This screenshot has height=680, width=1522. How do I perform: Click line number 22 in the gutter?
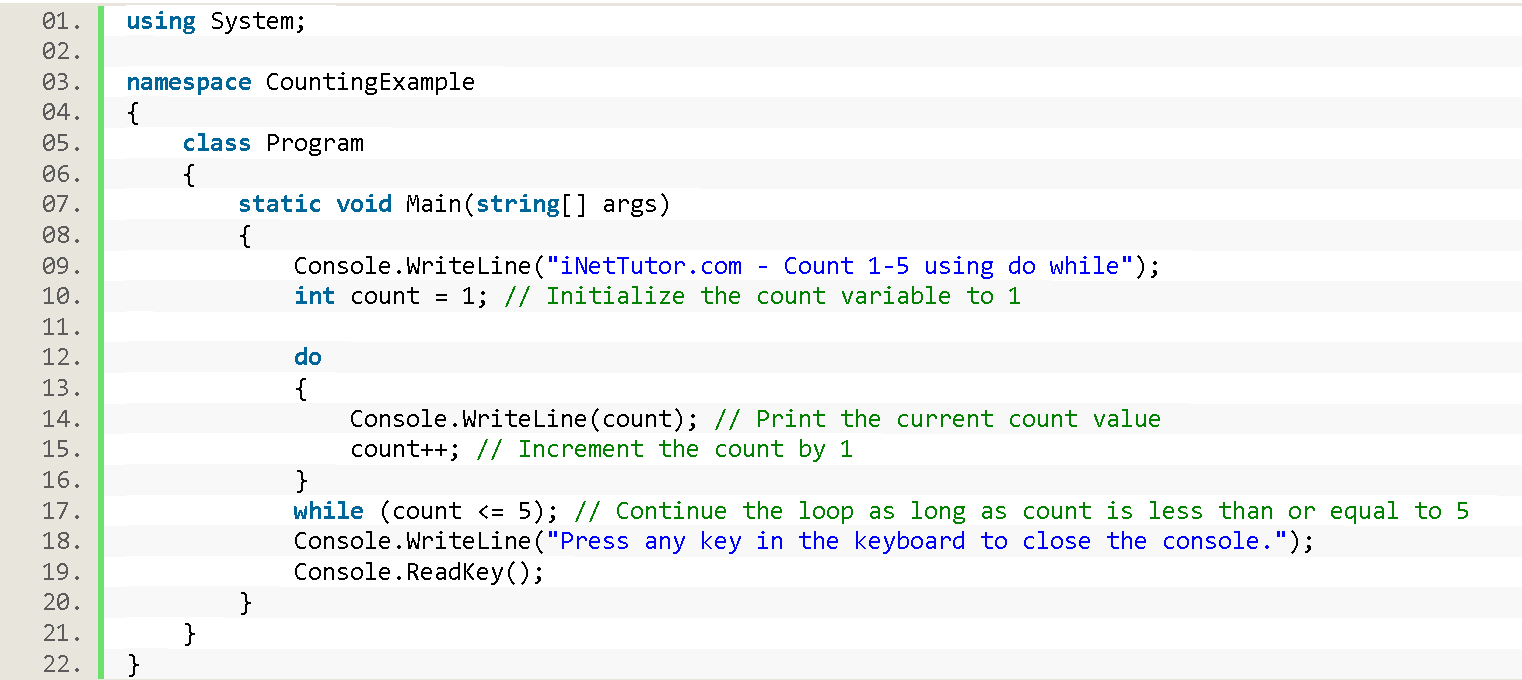[x=62, y=664]
